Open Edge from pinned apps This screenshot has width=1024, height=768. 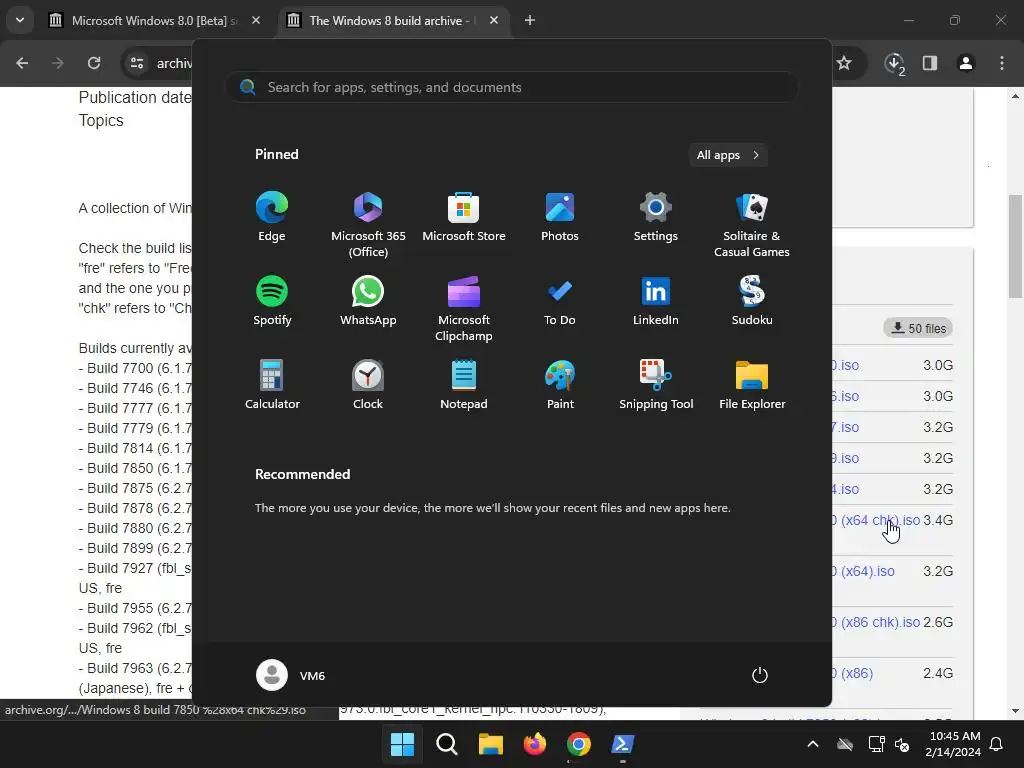click(272, 217)
